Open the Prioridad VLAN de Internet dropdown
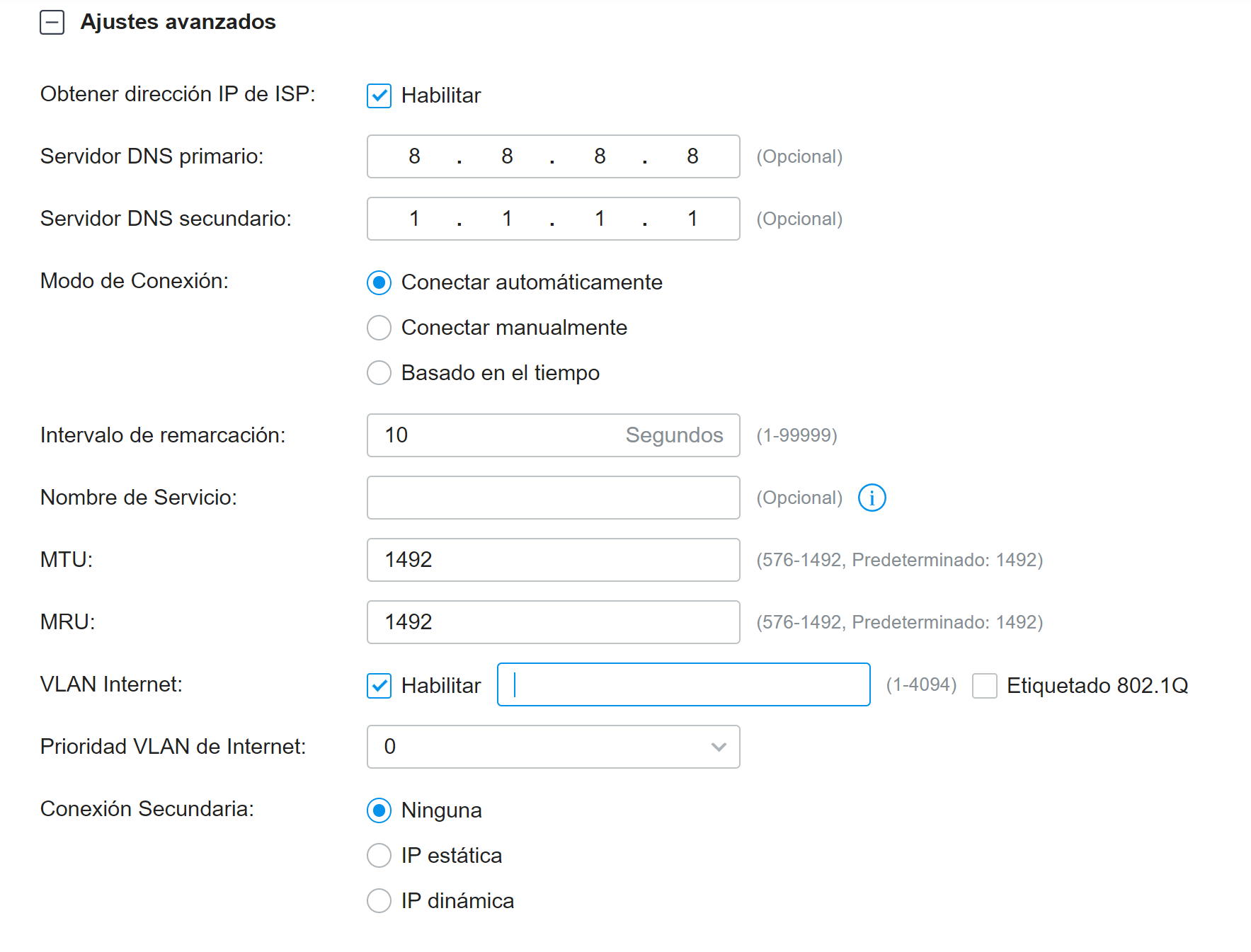Screen dimensions: 1251x952 [553, 747]
